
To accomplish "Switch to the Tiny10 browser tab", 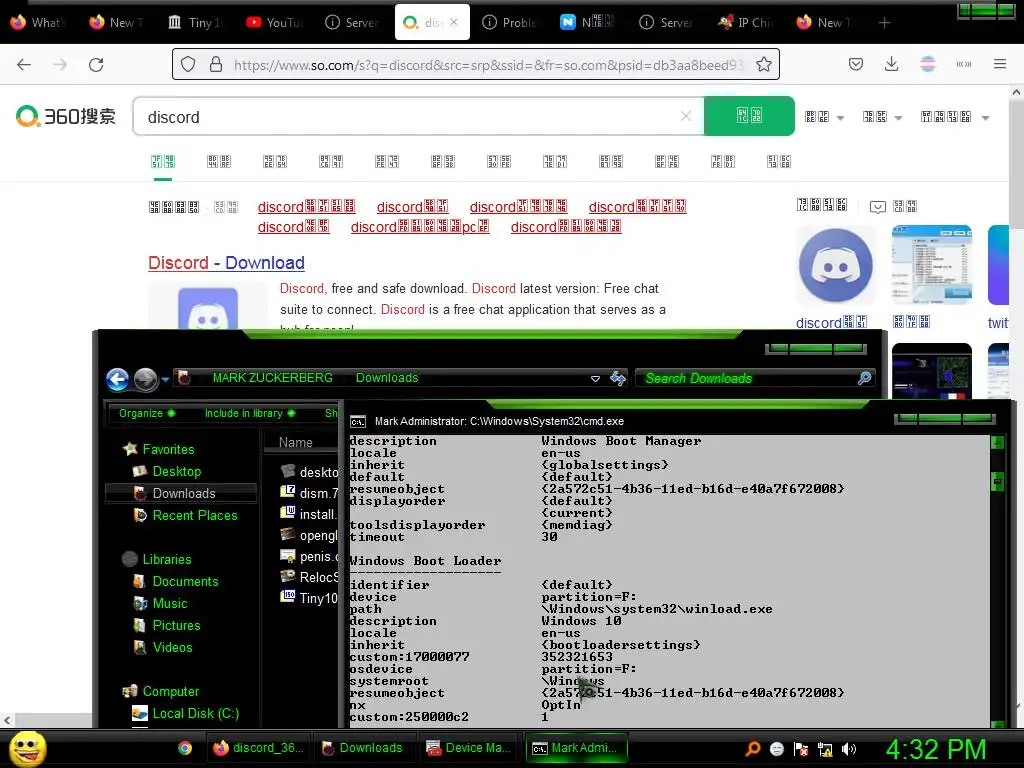I will [x=195, y=22].
